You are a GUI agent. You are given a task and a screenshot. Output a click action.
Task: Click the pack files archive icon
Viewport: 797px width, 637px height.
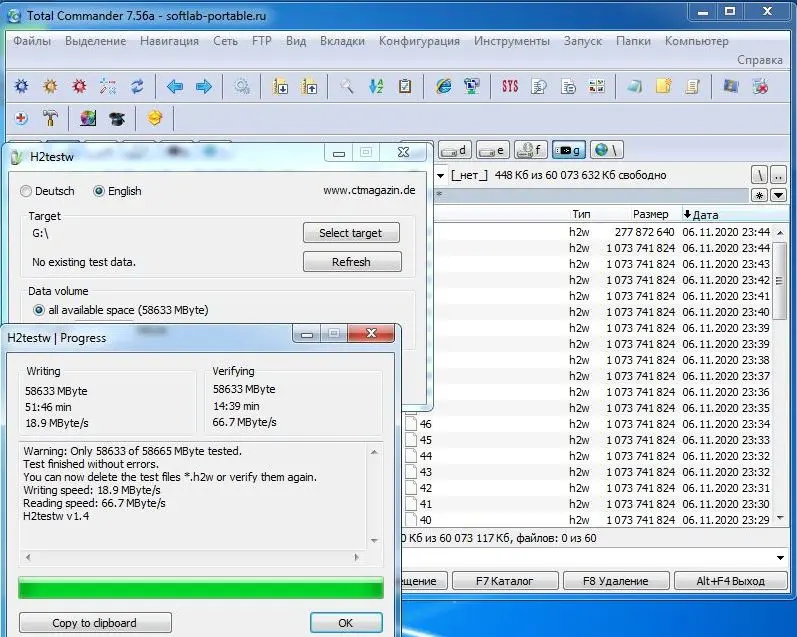pyautogui.click(x=280, y=86)
